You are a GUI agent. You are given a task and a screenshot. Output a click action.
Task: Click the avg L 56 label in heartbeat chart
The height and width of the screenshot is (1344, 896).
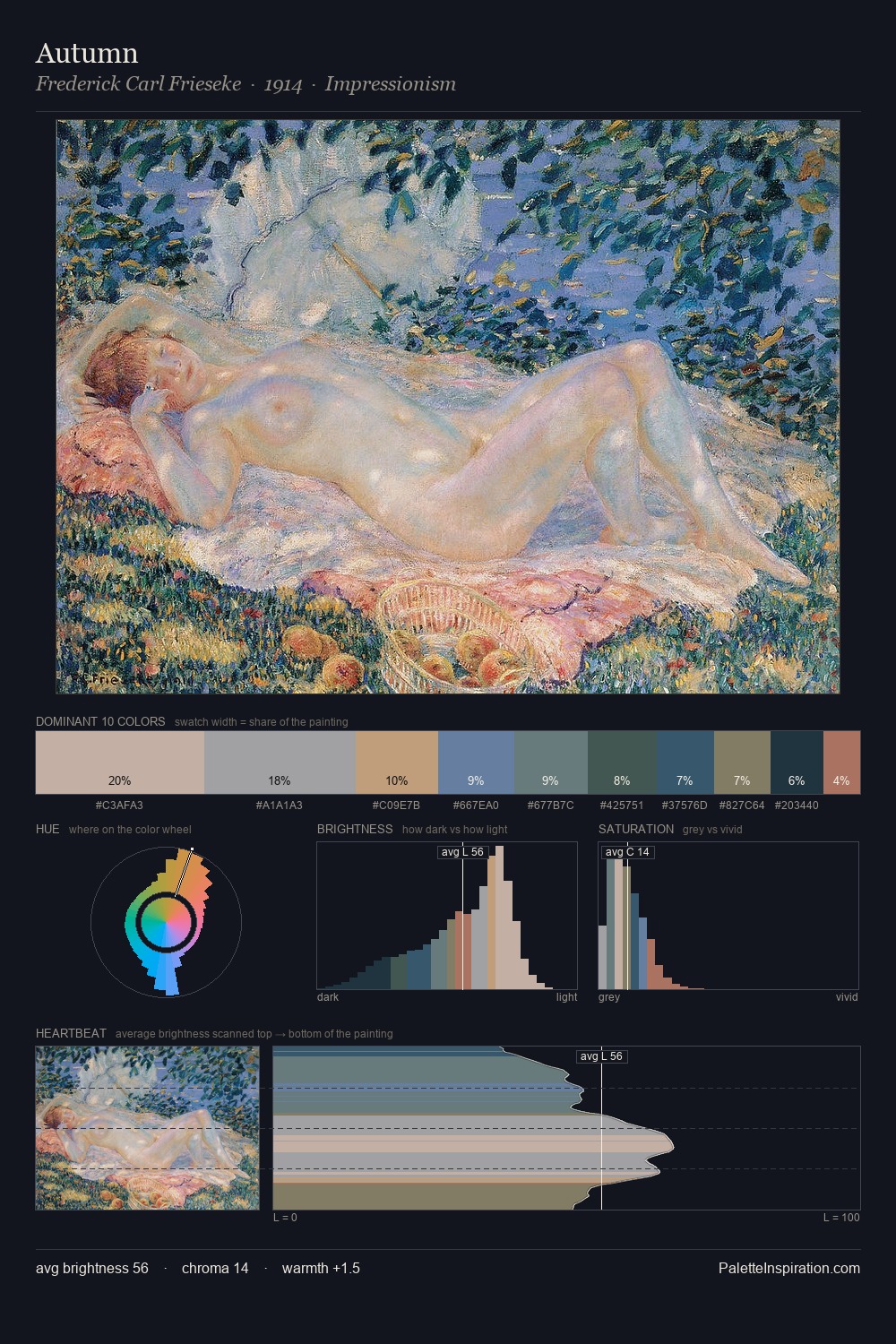601,1056
